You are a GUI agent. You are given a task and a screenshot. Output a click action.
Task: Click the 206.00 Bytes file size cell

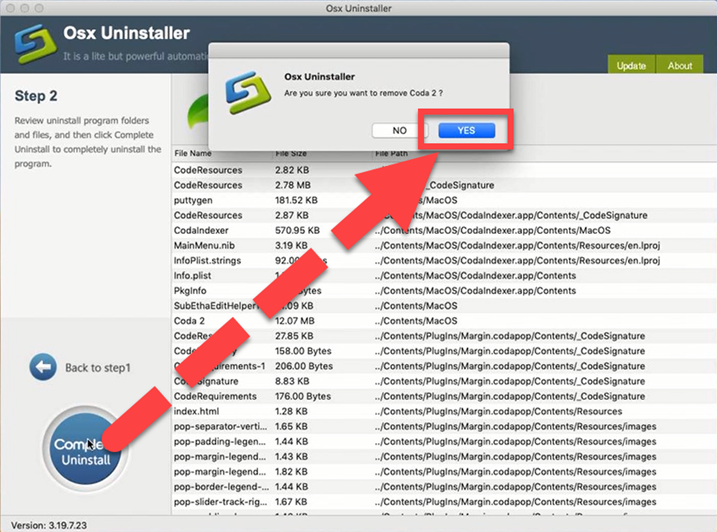click(x=304, y=366)
